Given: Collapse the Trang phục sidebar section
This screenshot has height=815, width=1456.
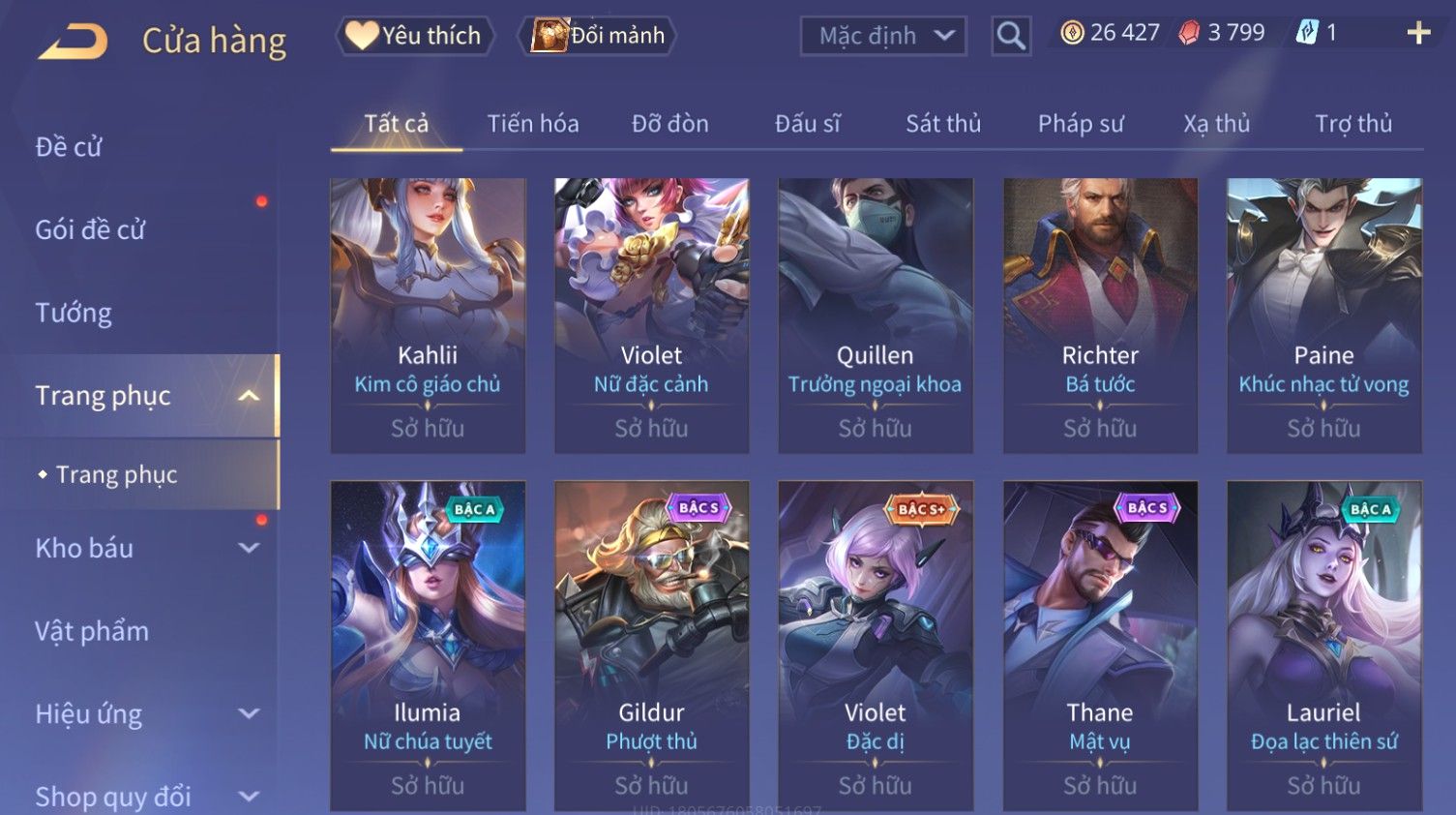Looking at the screenshot, I should (x=249, y=396).
